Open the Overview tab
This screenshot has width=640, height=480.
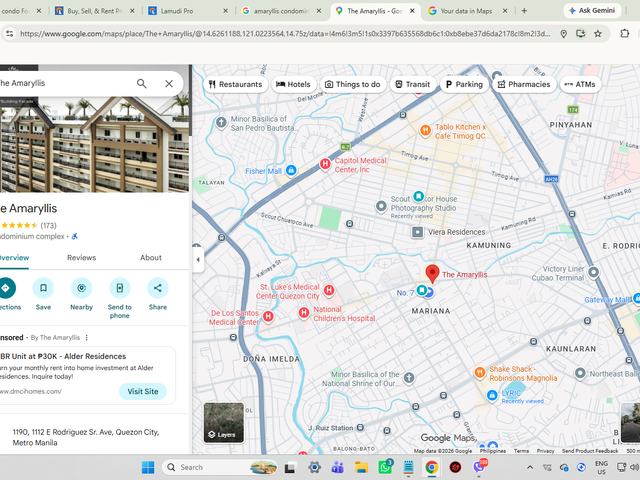(x=14, y=258)
